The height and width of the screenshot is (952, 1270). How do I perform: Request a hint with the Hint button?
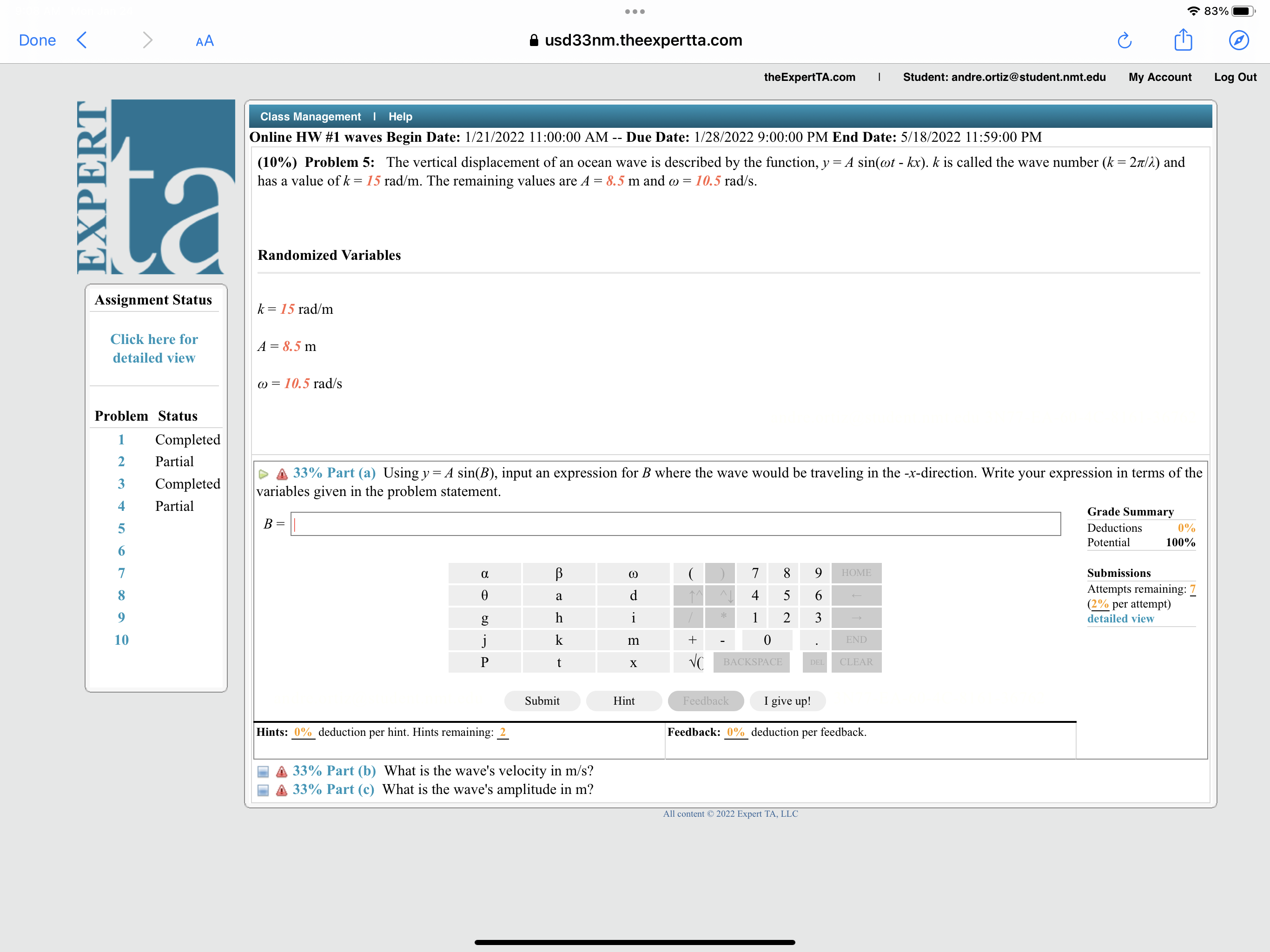(623, 701)
